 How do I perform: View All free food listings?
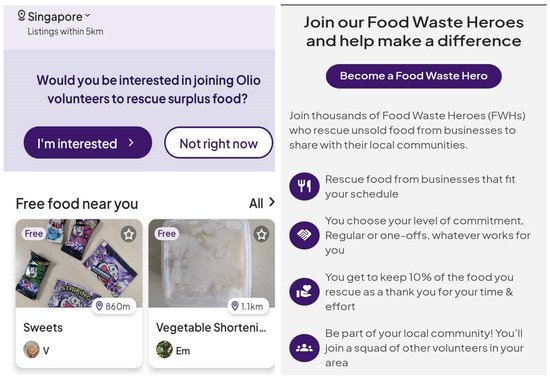(256, 203)
